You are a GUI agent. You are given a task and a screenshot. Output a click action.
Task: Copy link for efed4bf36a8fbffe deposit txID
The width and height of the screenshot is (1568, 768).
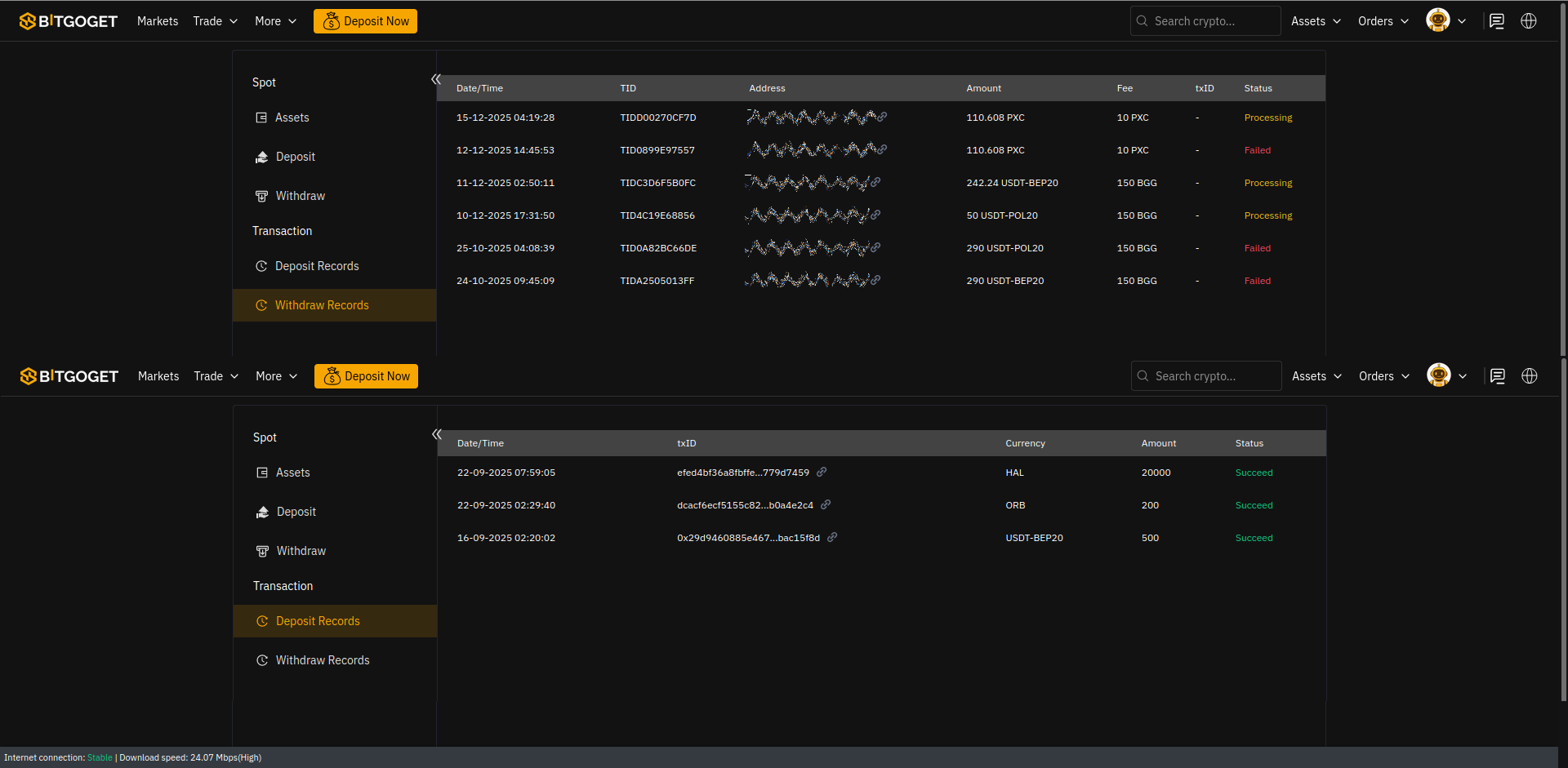(822, 472)
